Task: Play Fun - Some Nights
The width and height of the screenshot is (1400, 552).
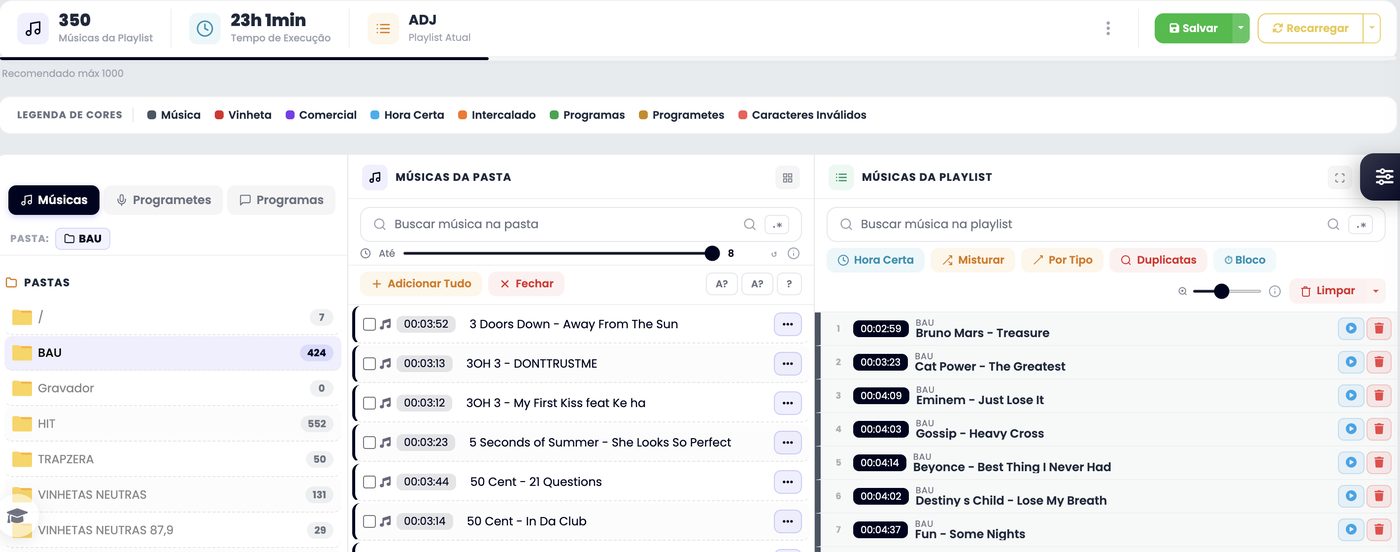Action: 1350,529
